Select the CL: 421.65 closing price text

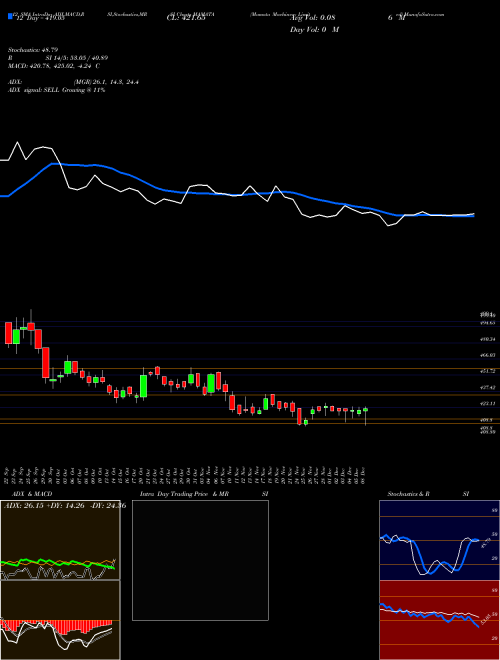click(186, 18)
